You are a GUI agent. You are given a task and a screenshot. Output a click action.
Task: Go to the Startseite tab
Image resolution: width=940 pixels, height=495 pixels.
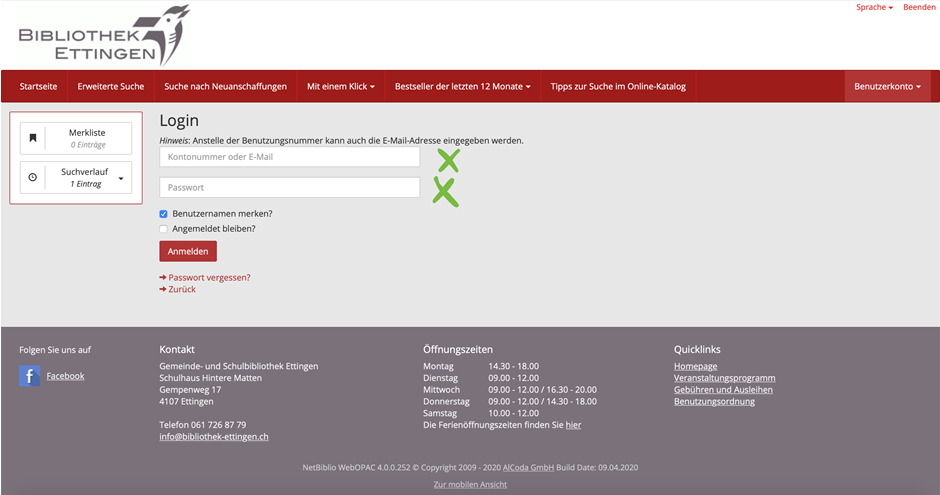(x=38, y=86)
